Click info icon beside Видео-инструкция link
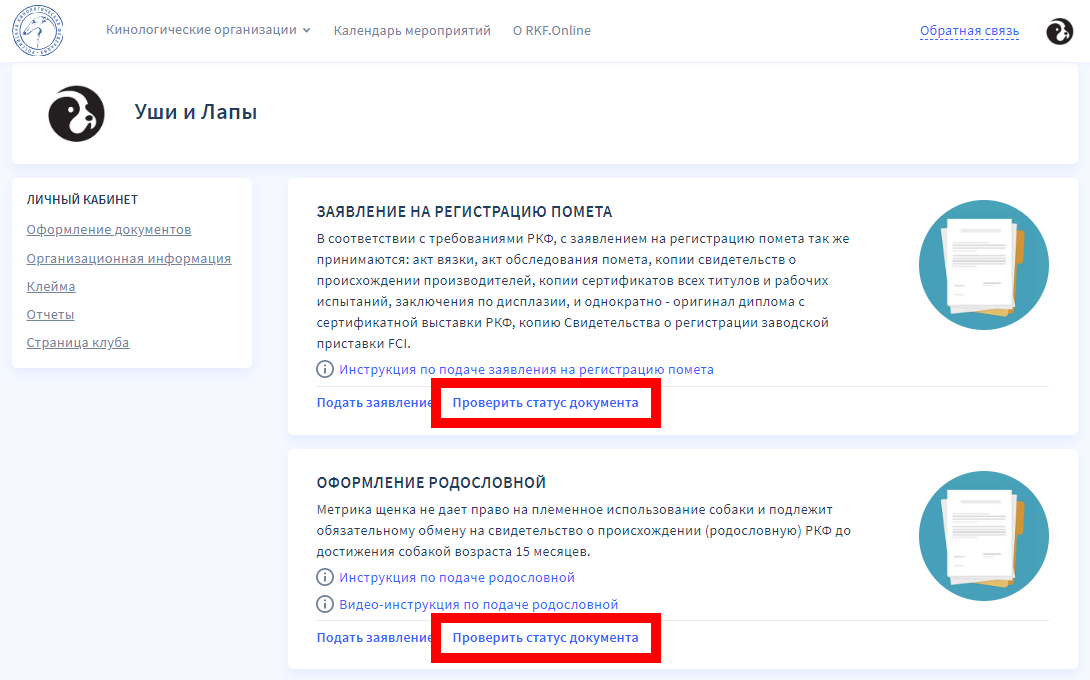 [325, 604]
